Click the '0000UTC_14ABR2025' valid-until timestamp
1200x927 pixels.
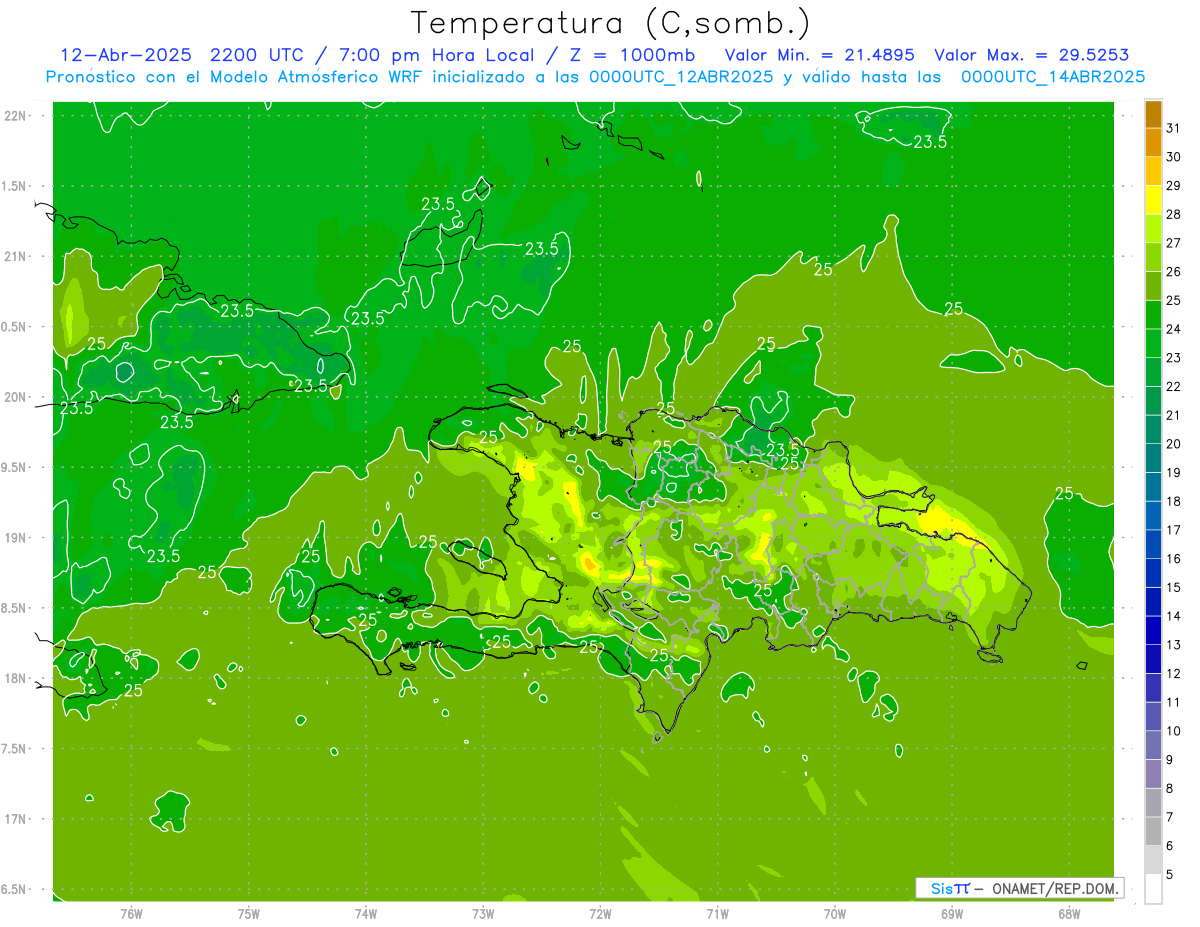(1053, 77)
